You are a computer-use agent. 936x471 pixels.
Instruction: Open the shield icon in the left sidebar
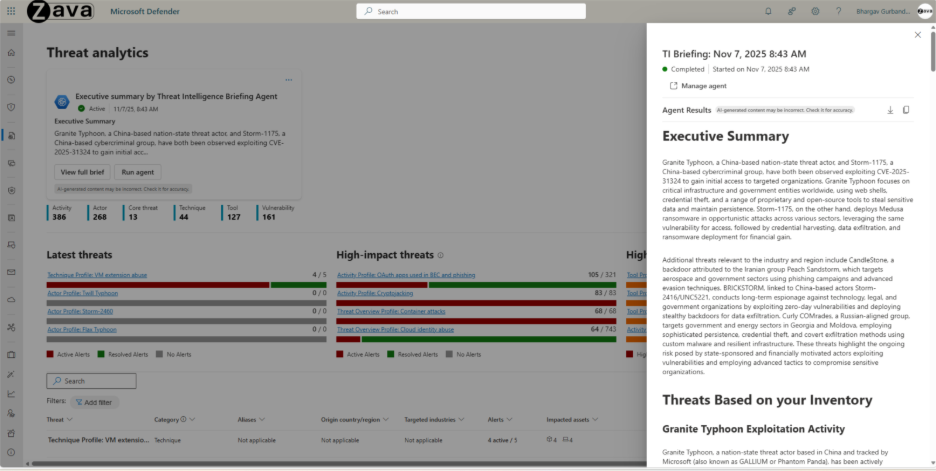point(11,107)
